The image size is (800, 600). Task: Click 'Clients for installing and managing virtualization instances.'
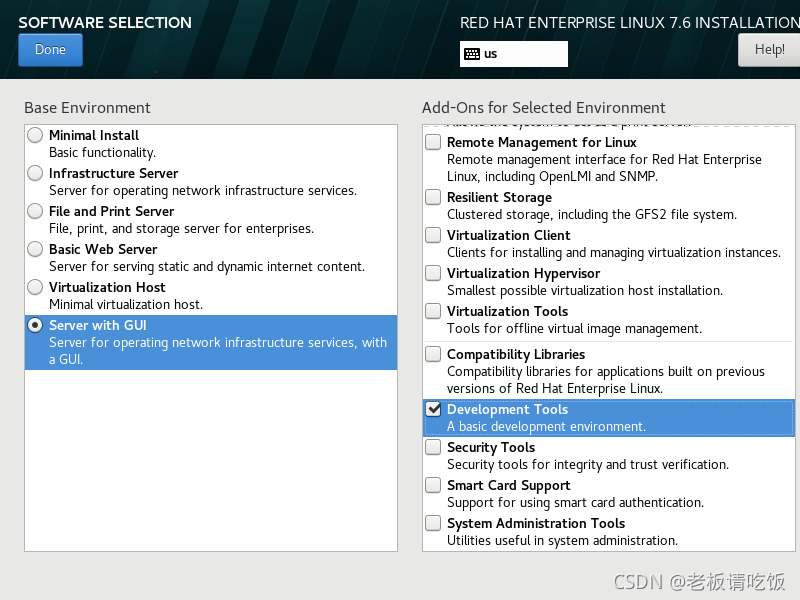pos(614,253)
